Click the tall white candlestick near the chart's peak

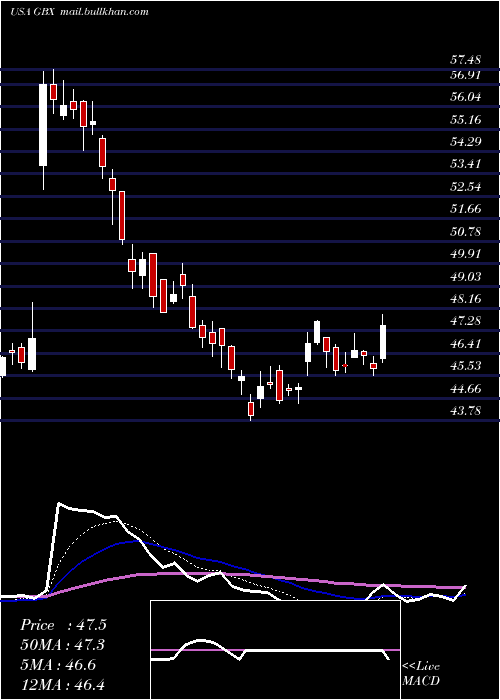point(43,125)
